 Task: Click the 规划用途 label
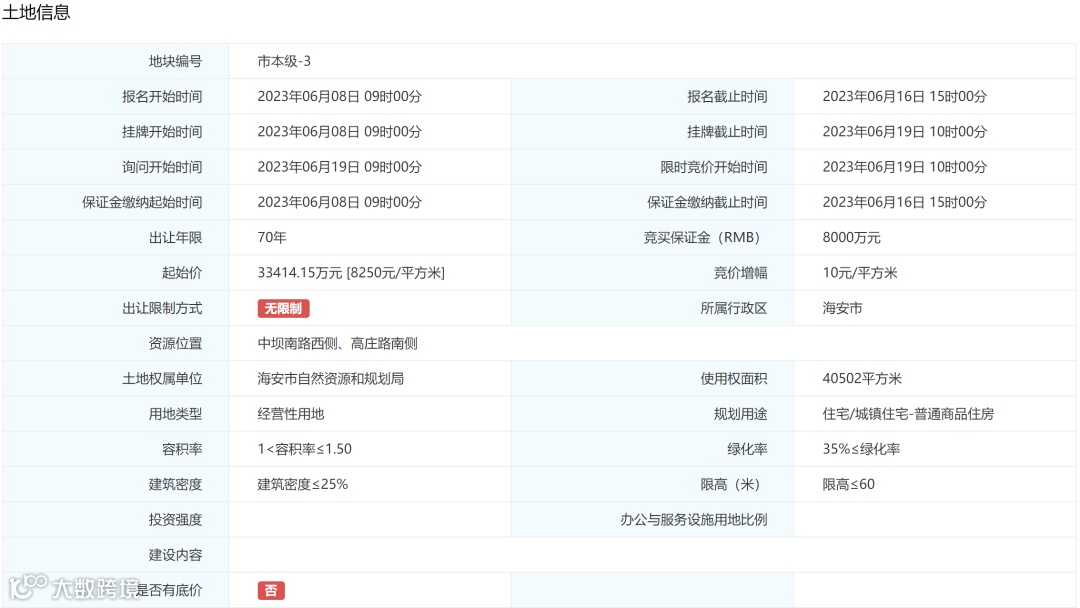point(740,414)
